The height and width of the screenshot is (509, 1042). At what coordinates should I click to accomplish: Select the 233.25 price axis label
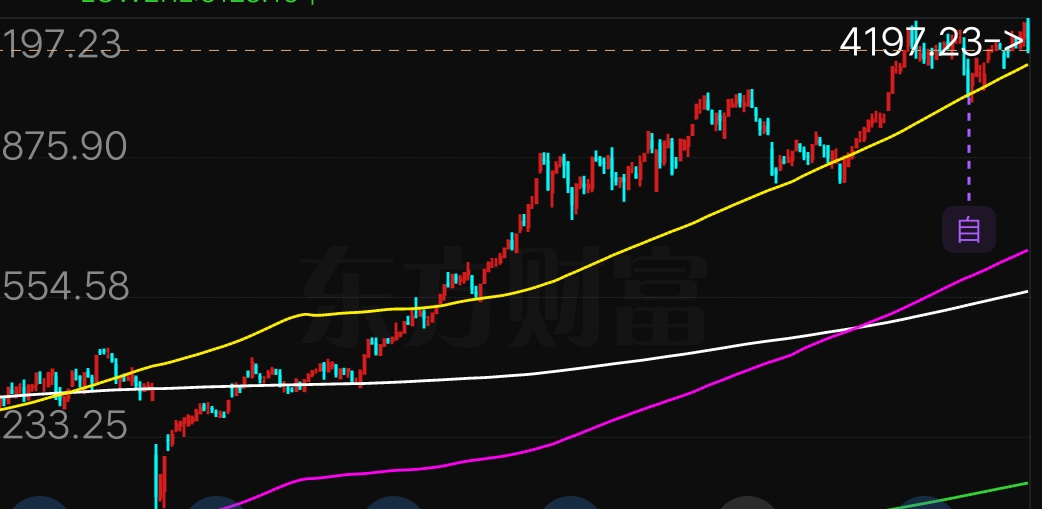click(x=65, y=427)
